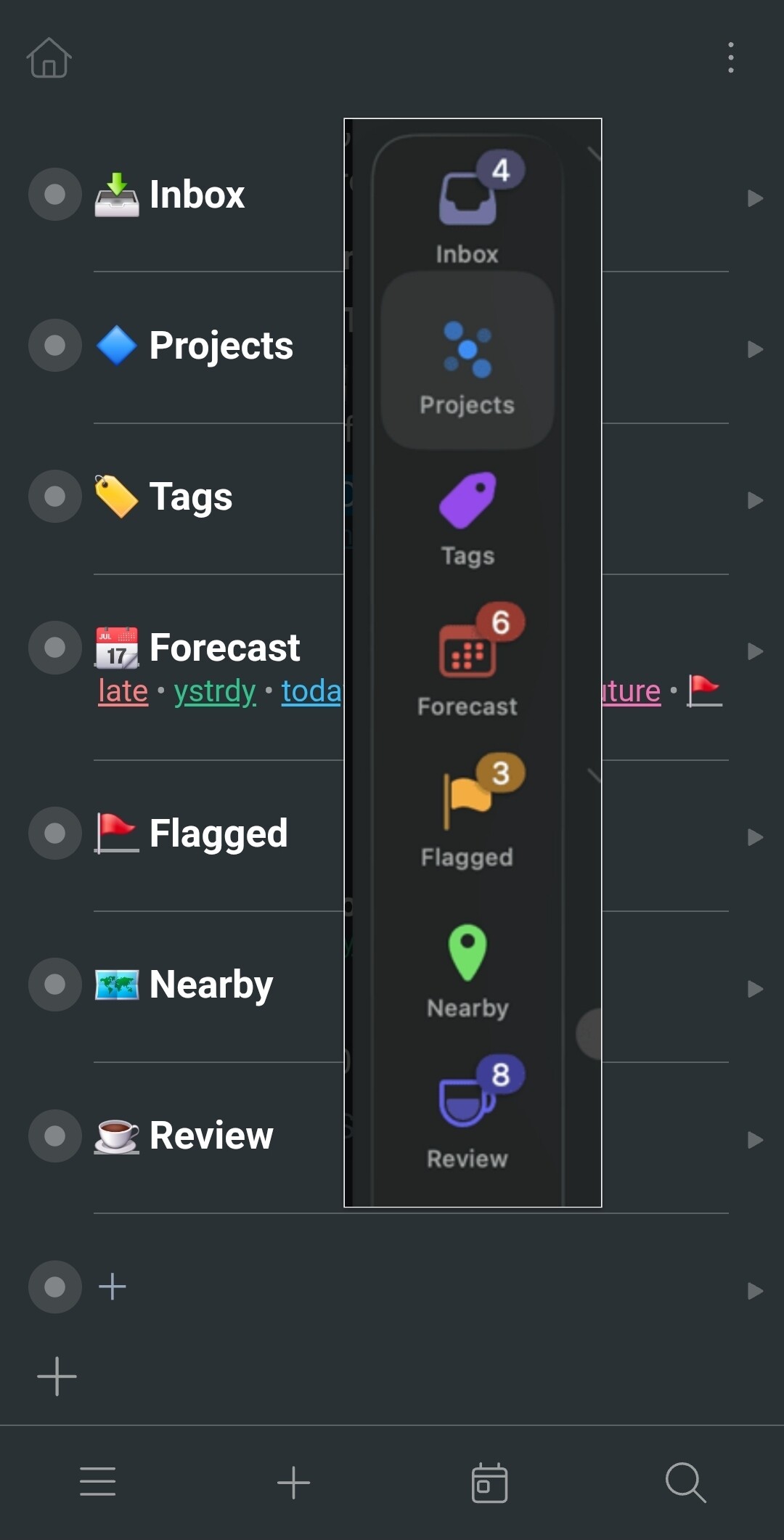This screenshot has height=1540, width=784.
Task: Expand the Review row arrow
Action: point(755,1139)
